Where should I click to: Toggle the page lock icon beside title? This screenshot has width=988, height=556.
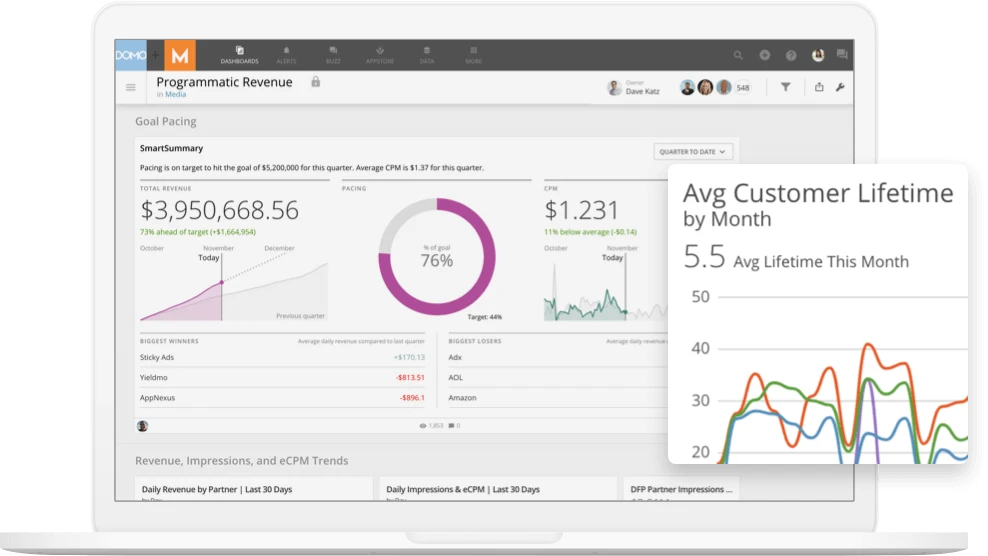coord(316,82)
